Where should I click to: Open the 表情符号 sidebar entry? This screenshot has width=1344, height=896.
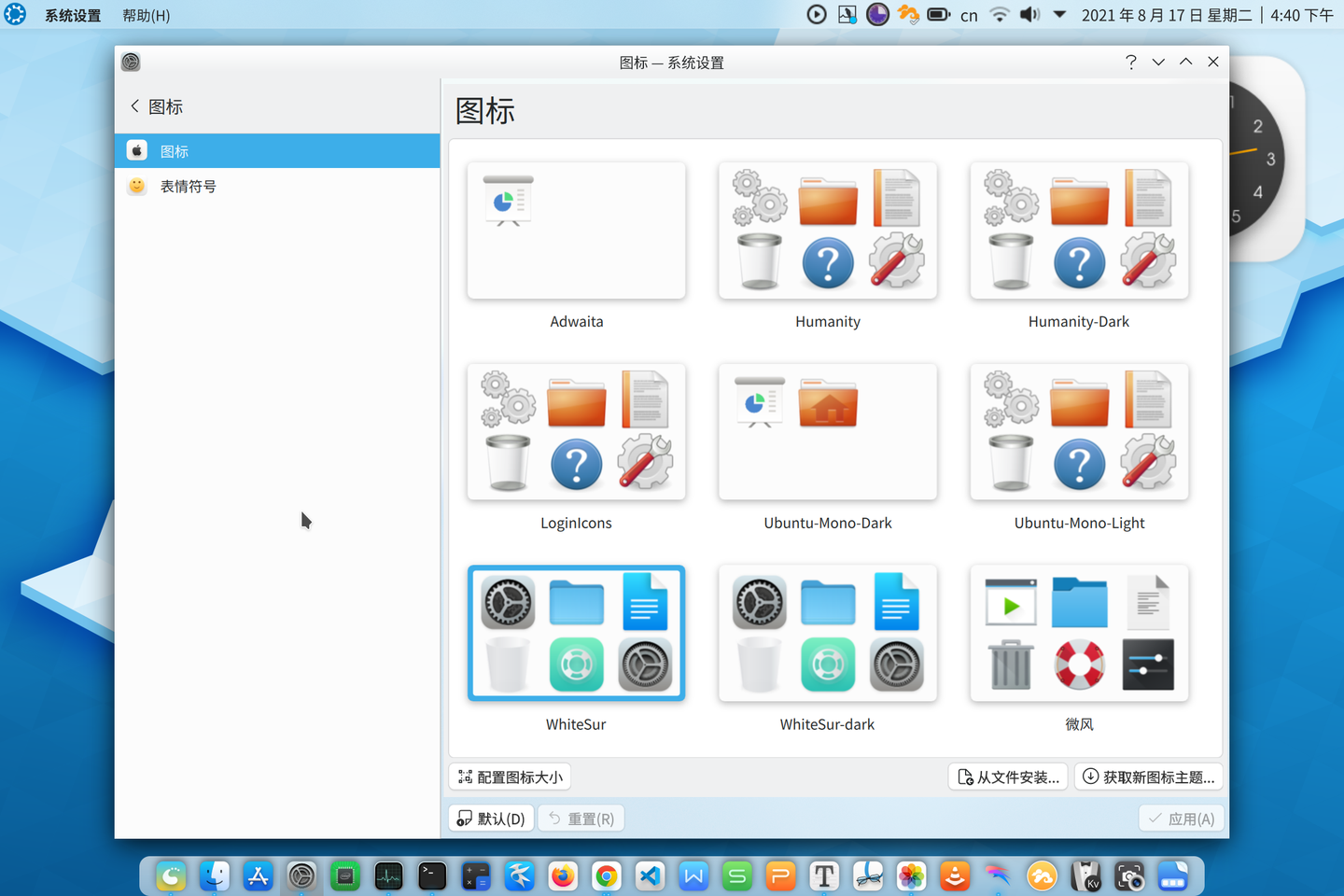pyautogui.click(x=277, y=186)
